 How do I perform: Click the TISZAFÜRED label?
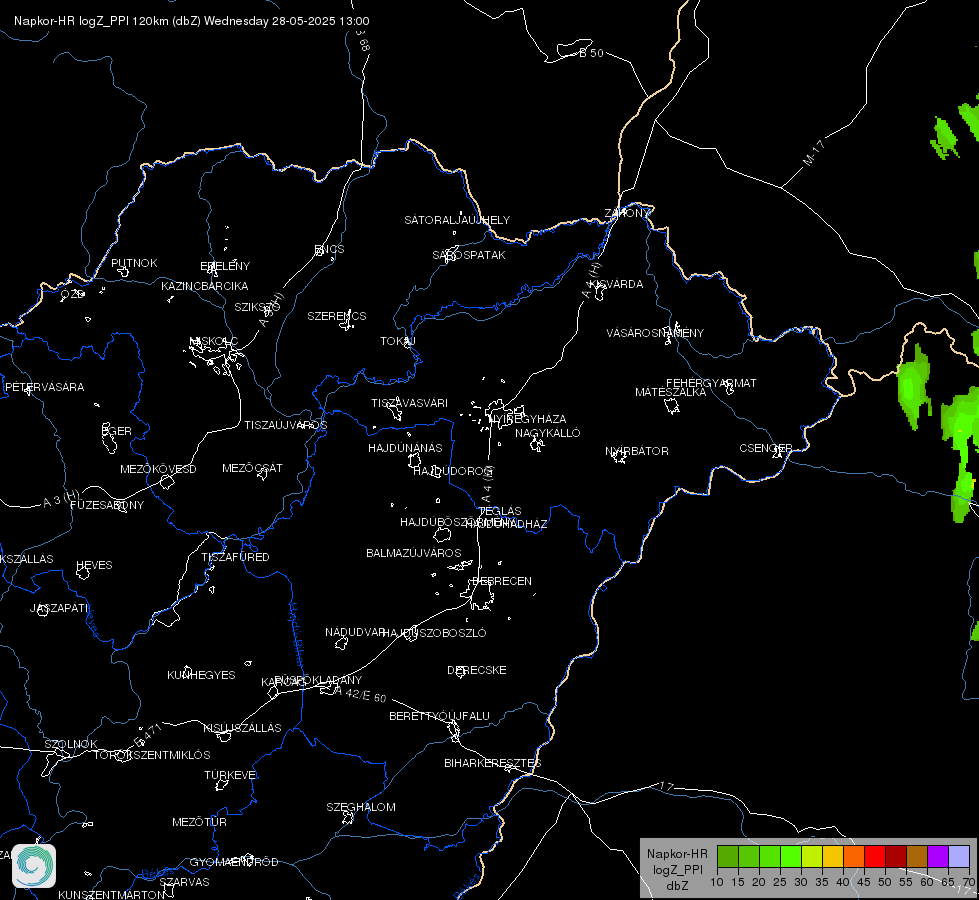tap(235, 556)
